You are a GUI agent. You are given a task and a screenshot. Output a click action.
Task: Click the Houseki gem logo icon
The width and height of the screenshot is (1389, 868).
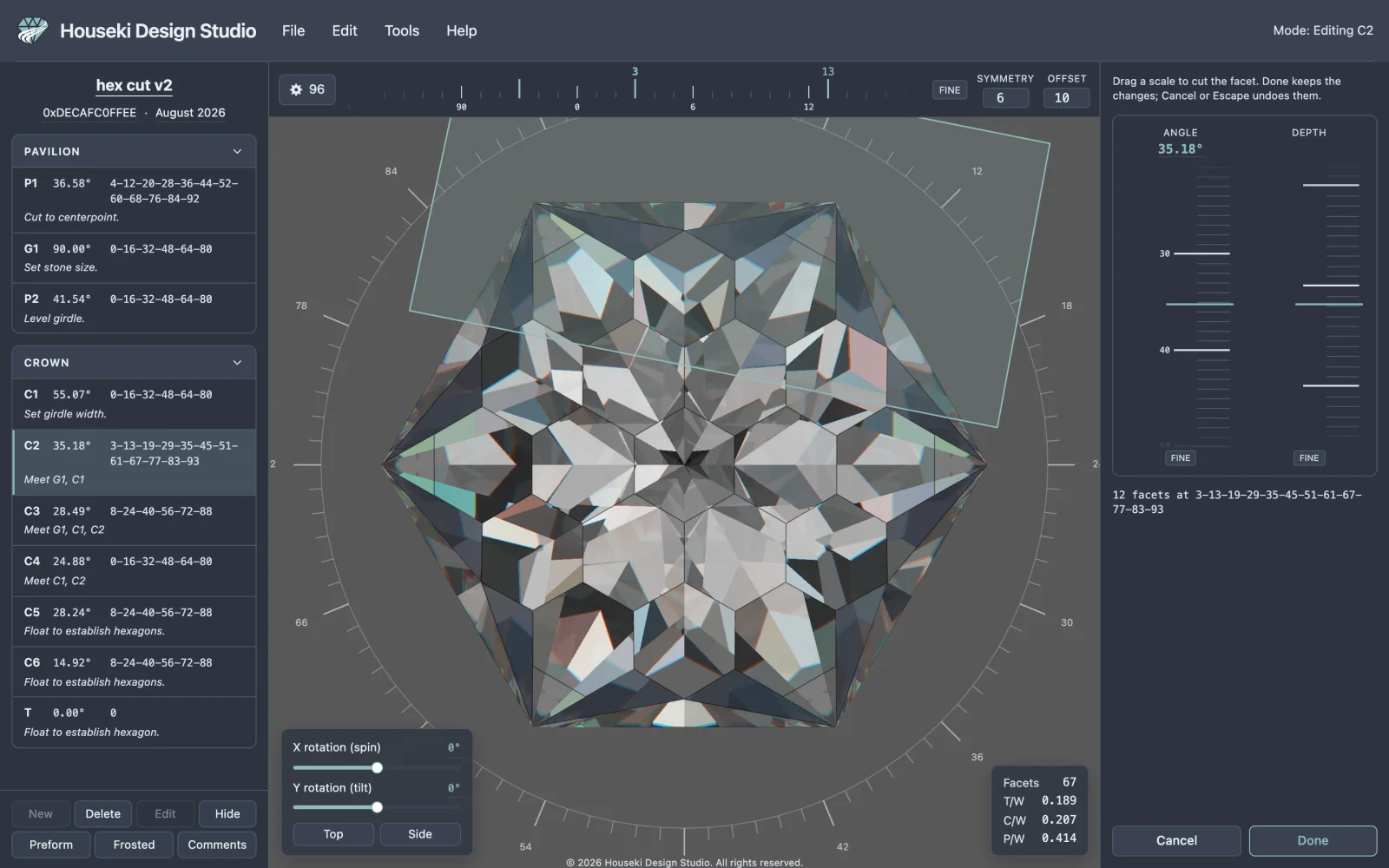pos(33,30)
